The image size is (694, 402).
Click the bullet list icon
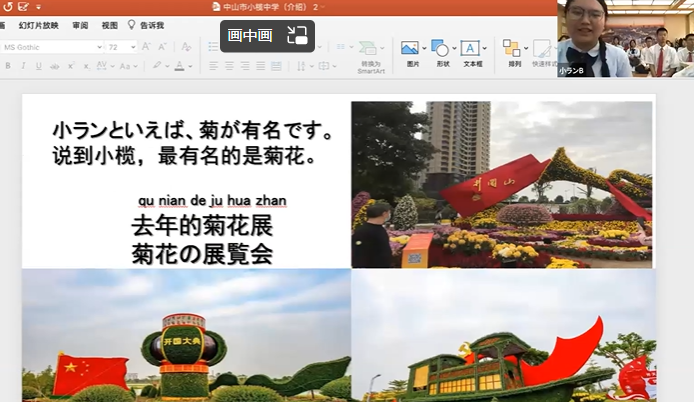pyautogui.click(x=213, y=46)
